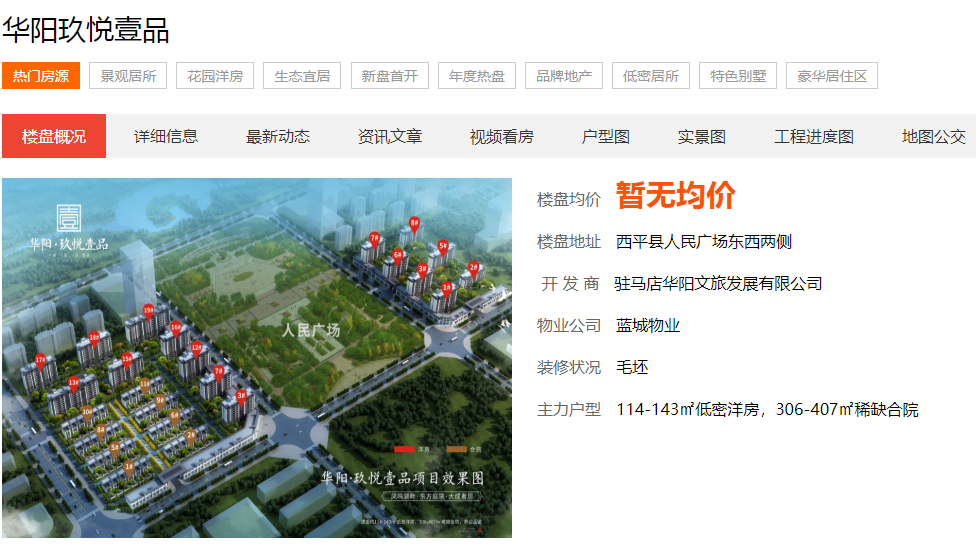
Task: View the 户型图 tab
Action: pyautogui.click(x=606, y=136)
